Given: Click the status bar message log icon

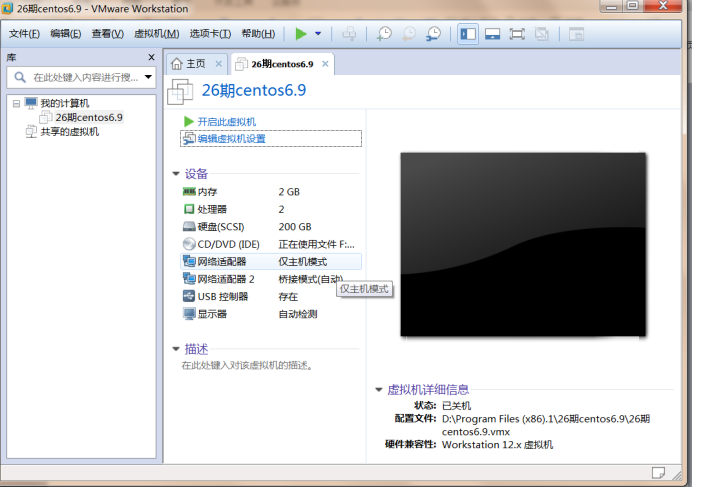Looking at the screenshot, I should (x=658, y=472).
